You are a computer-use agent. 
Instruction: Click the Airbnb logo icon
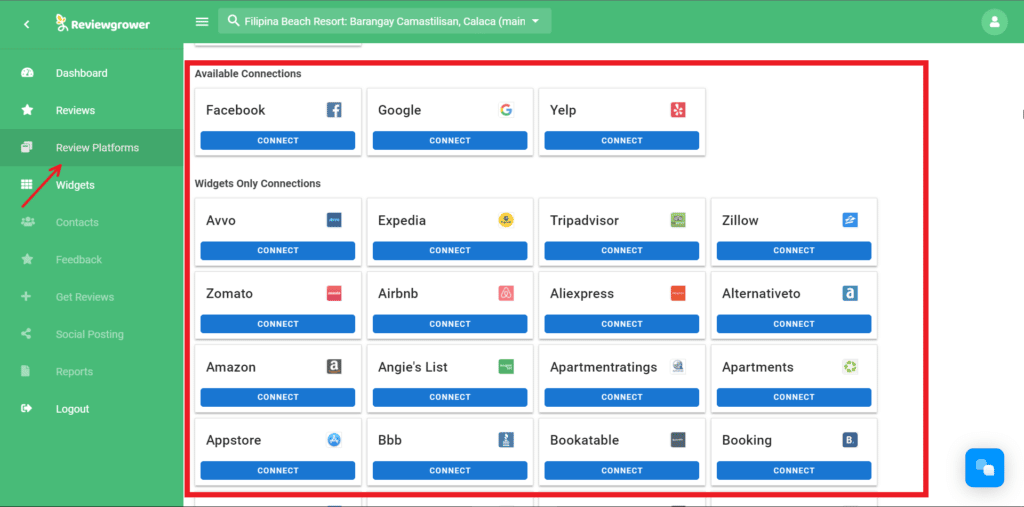point(506,293)
